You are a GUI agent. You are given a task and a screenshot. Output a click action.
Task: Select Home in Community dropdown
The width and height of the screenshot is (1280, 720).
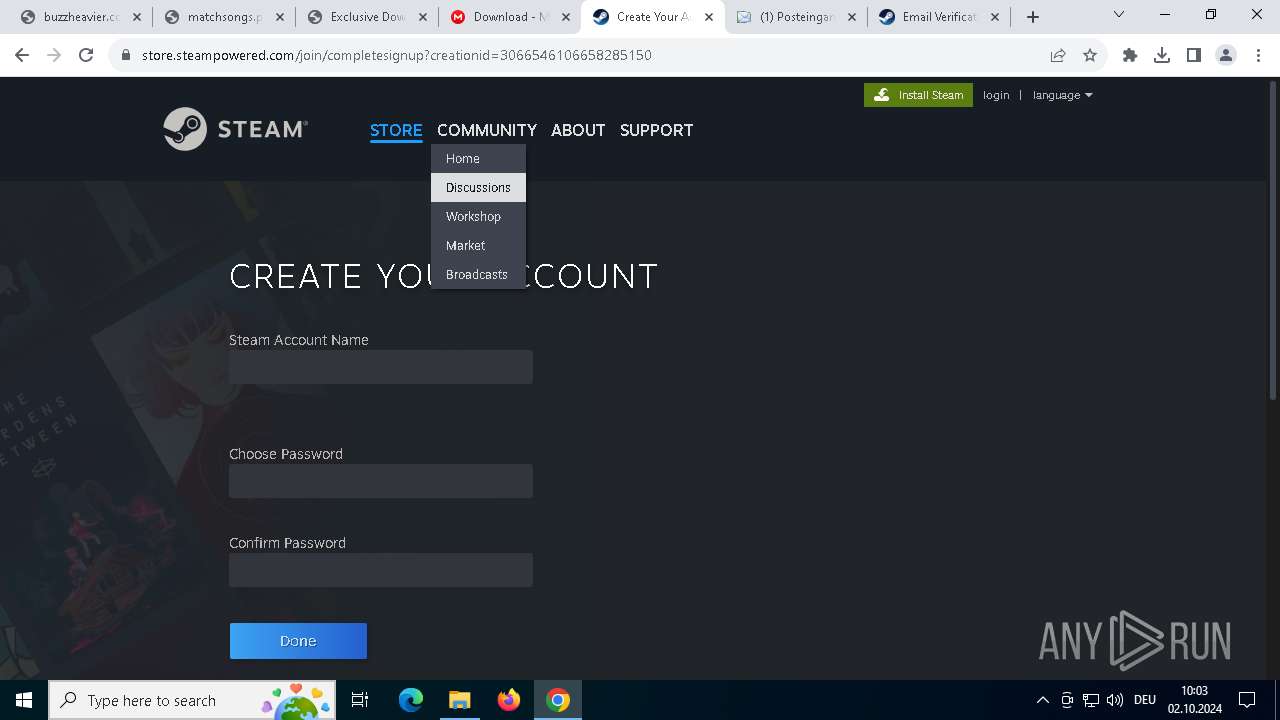pyautogui.click(x=478, y=158)
